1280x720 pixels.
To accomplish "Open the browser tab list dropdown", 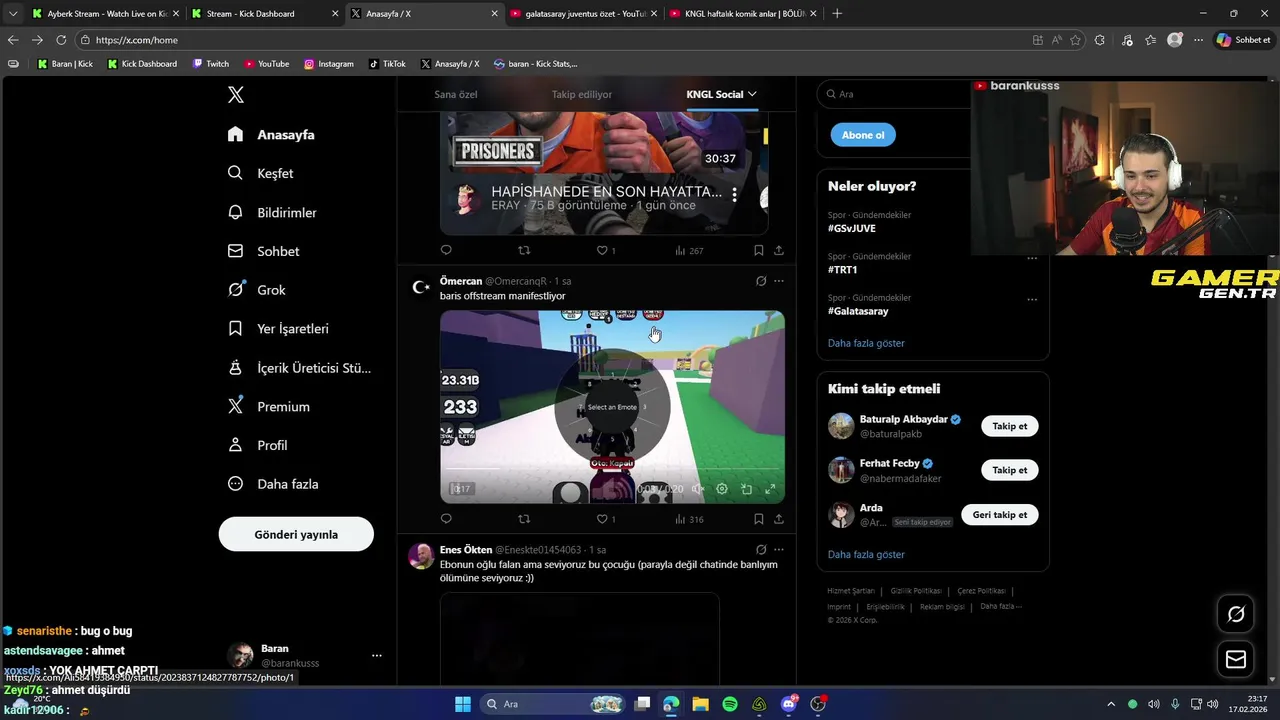I will pyautogui.click(x=13, y=14).
